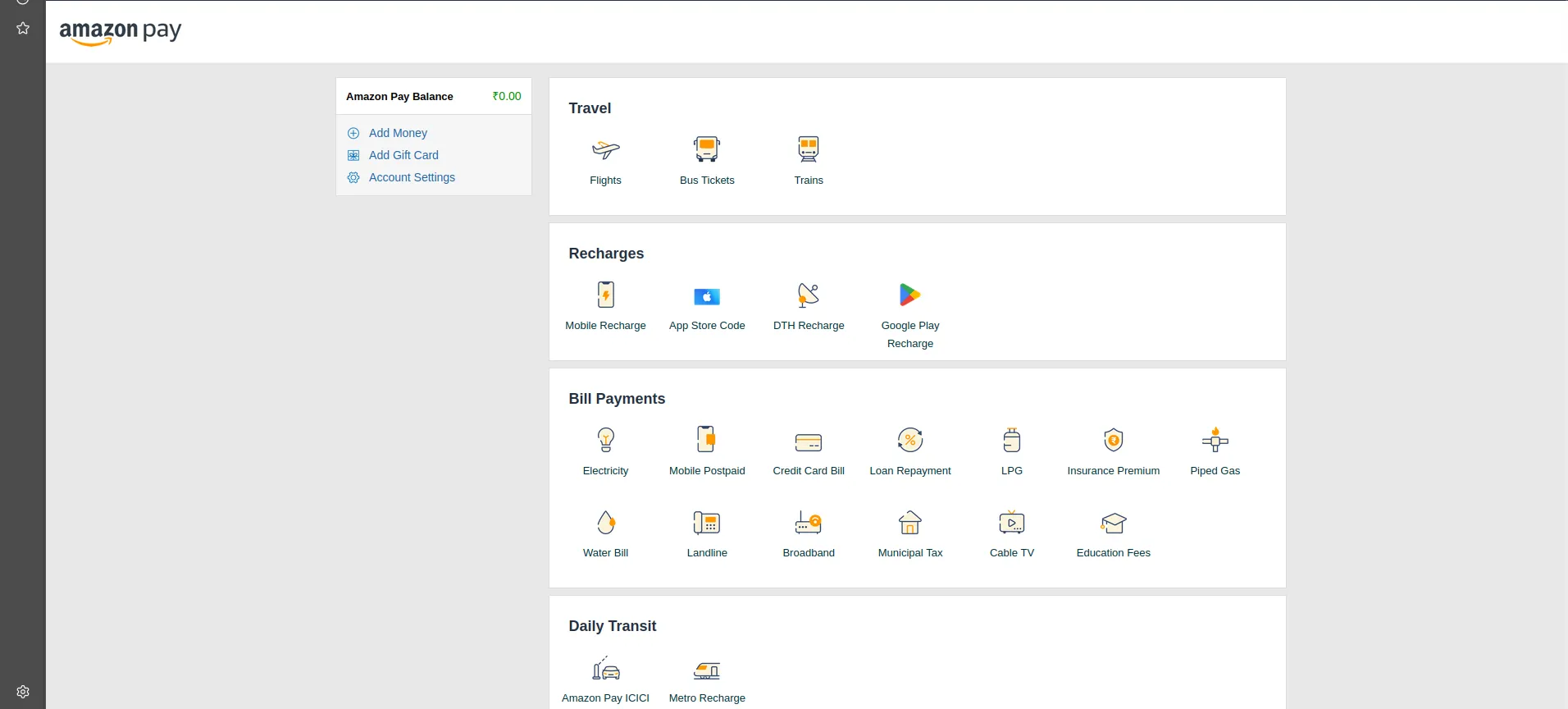Click the Municipal Tax label
The height and width of the screenshot is (709, 1568).
point(910,553)
